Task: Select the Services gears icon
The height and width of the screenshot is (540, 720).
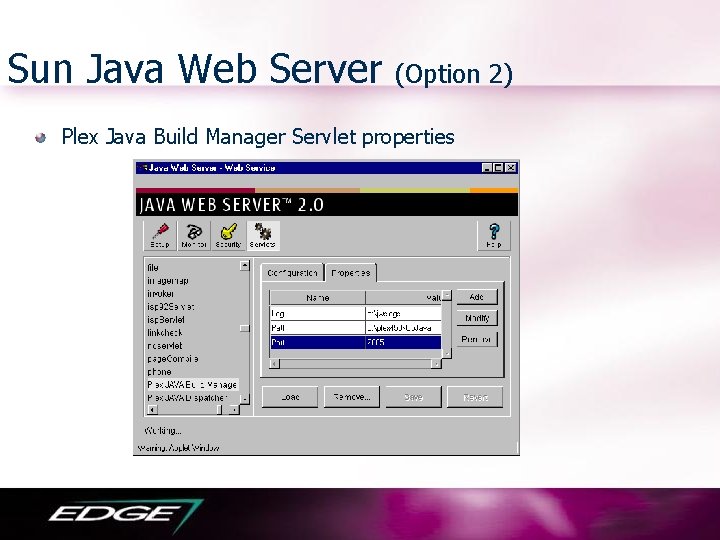Action: click(x=263, y=236)
